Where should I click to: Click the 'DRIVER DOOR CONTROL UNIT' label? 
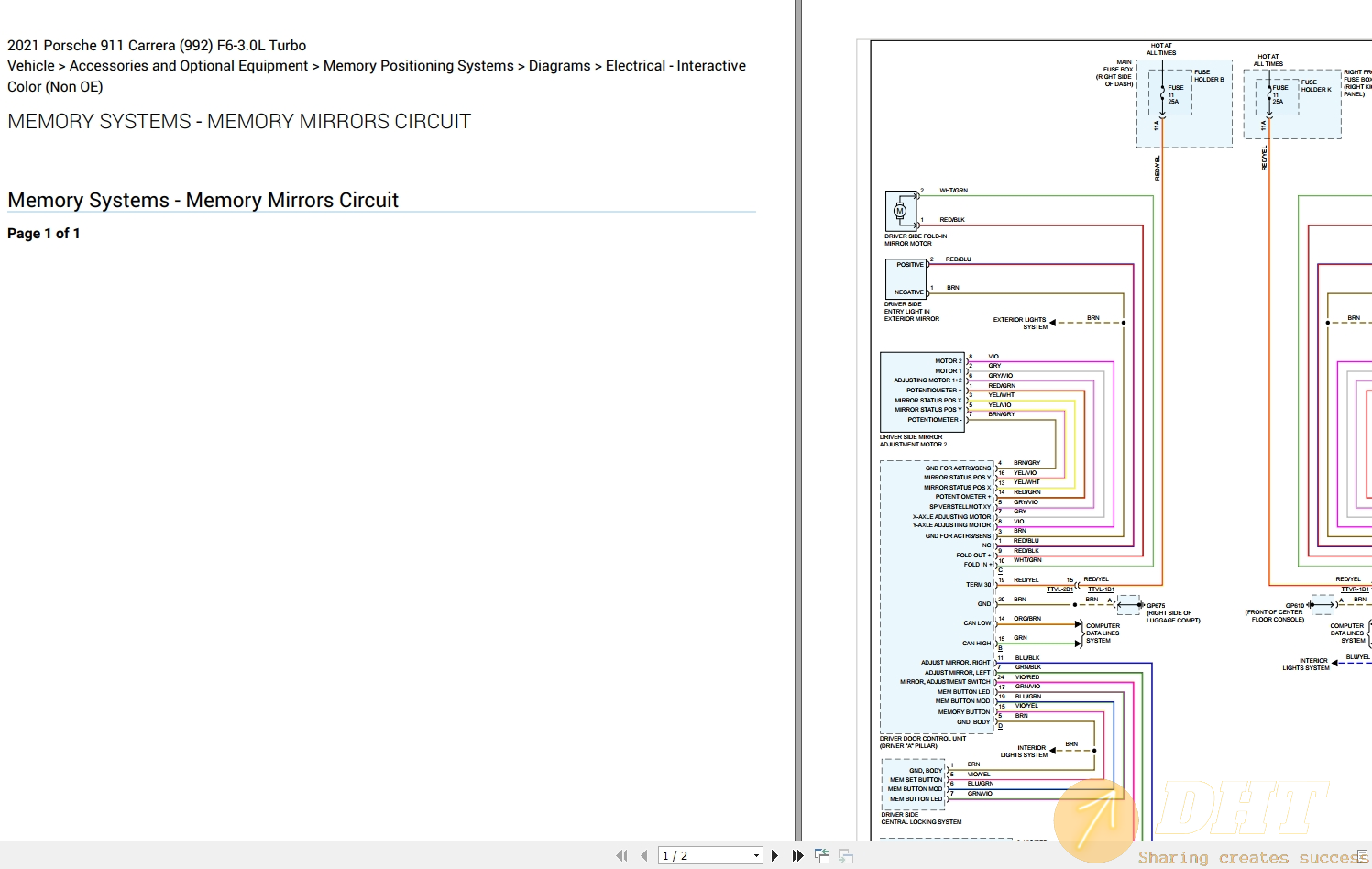[923, 739]
